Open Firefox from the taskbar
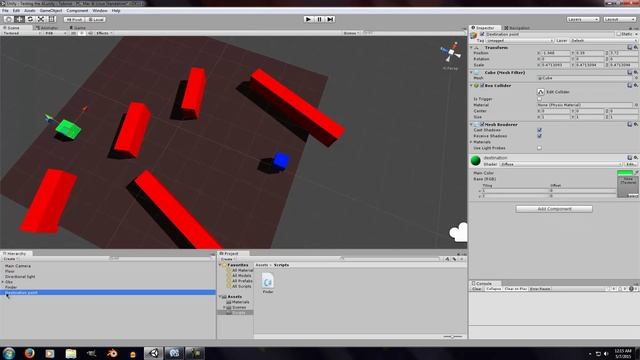The width and height of the screenshot is (640, 360). click(29, 353)
